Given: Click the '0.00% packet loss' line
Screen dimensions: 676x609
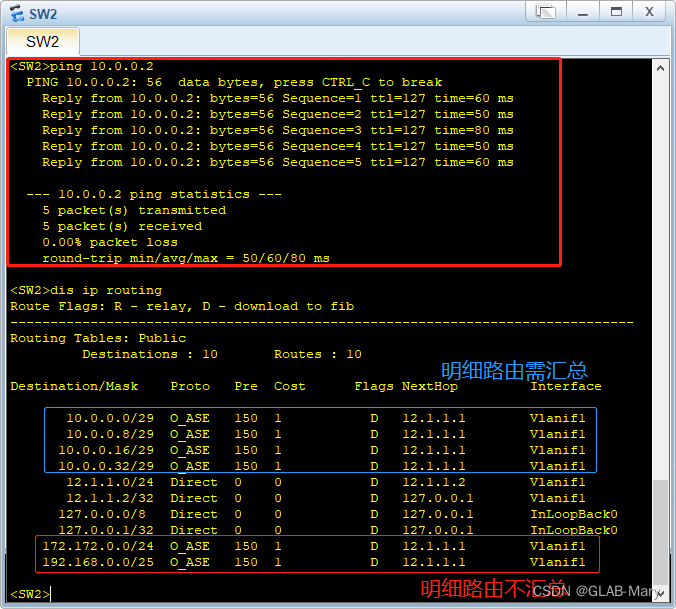Looking at the screenshot, I should (x=110, y=242).
